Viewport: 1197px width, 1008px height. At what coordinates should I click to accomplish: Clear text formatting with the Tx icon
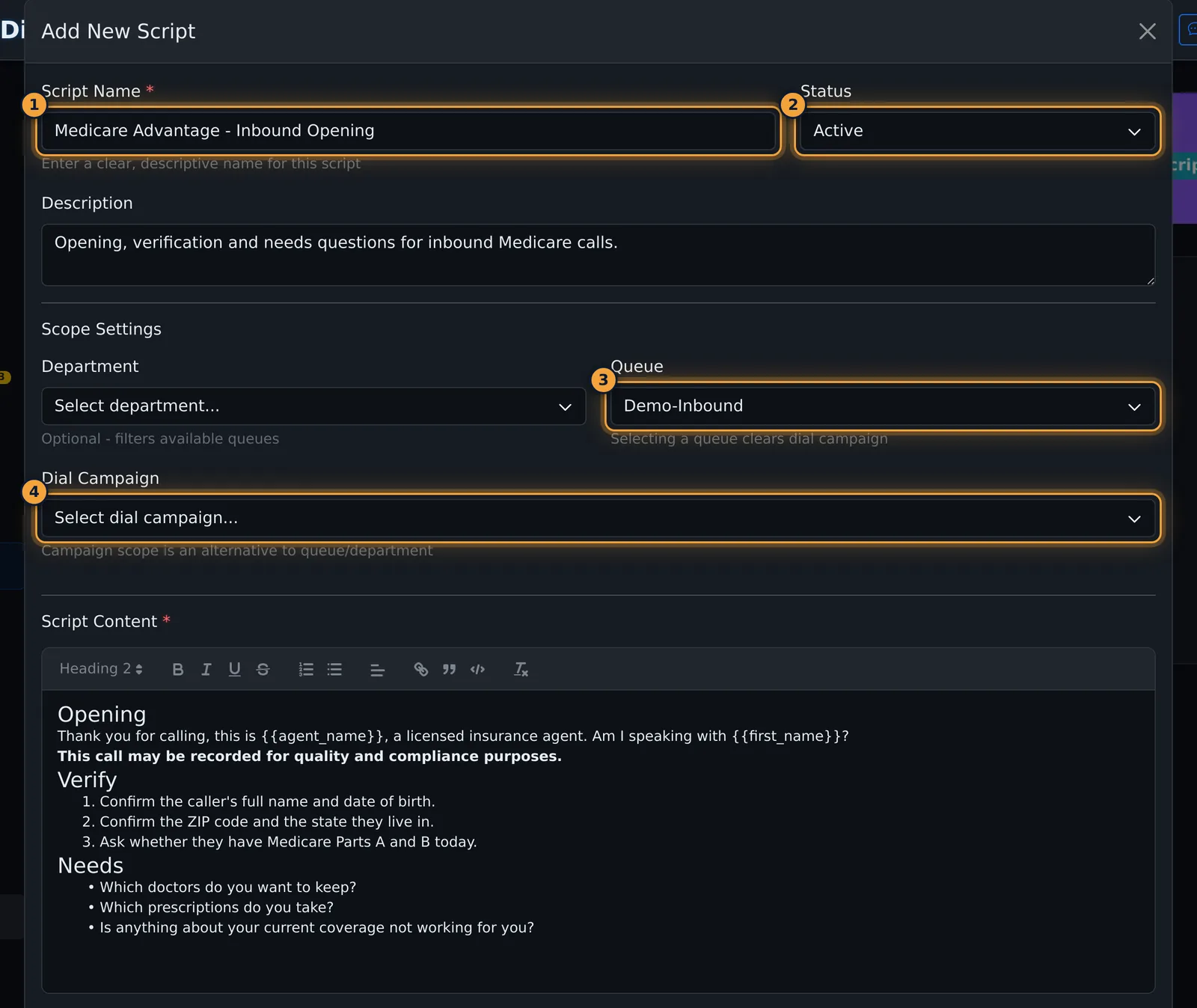tap(521, 669)
